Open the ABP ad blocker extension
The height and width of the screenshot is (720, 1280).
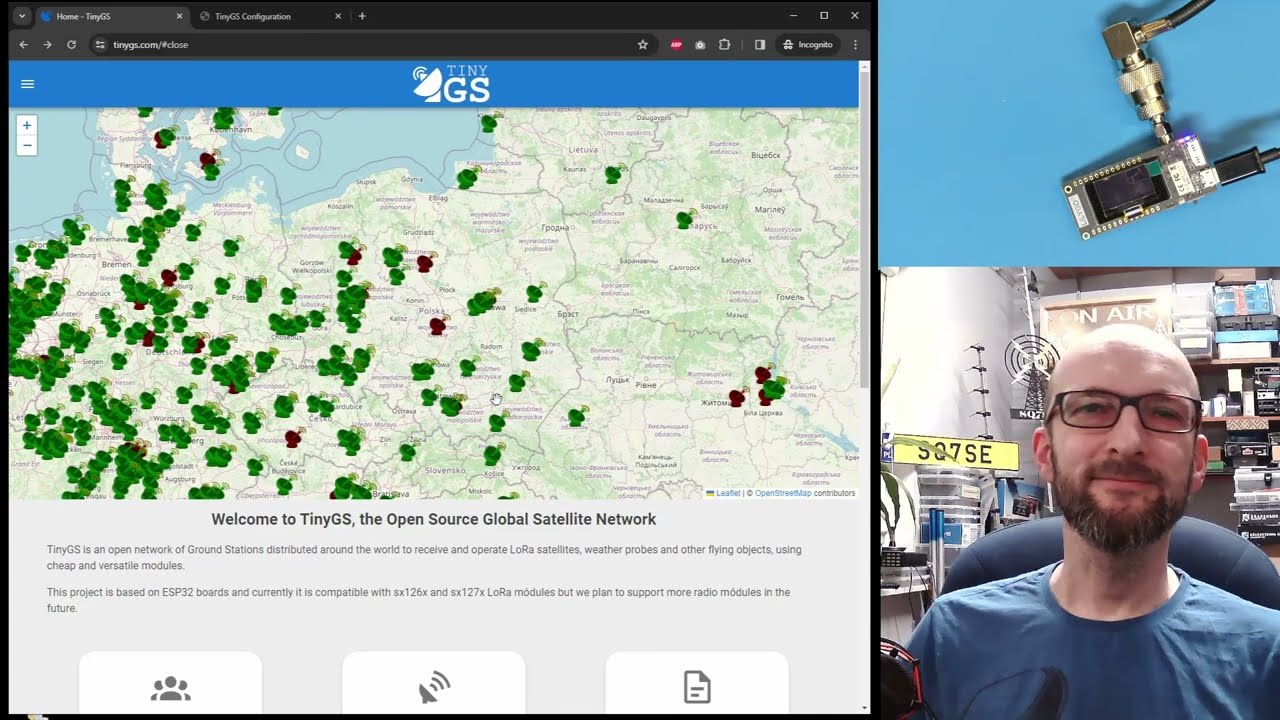click(676, 44)
